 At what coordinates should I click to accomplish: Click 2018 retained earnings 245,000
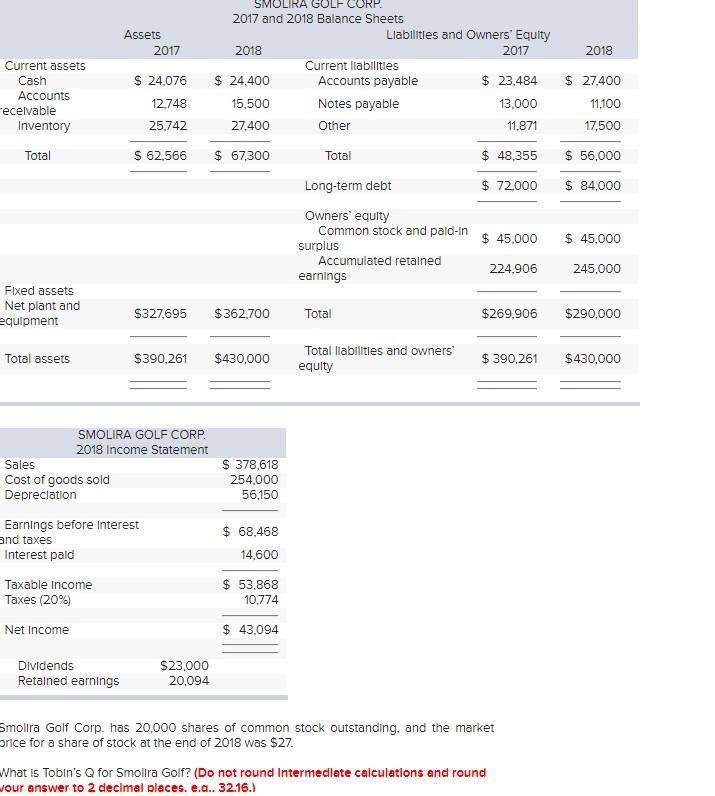click(x=597, y=269)
